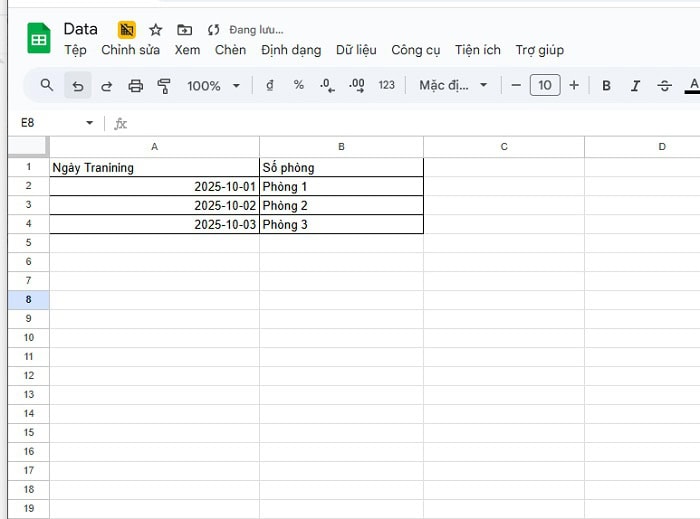Star the Data spreadsheet

pyautogui.click(x=156, y=30)
